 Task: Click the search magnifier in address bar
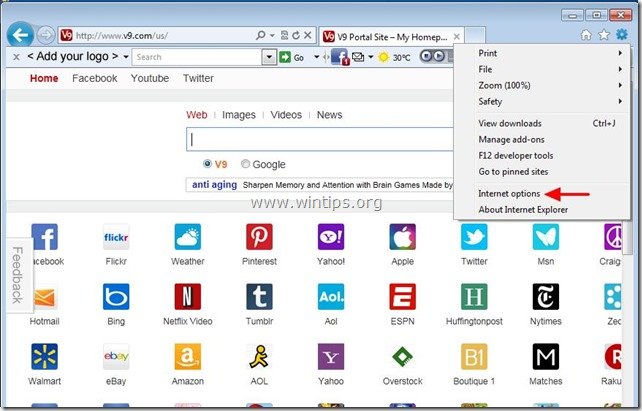pyautogui.click(x=260, y=36)
